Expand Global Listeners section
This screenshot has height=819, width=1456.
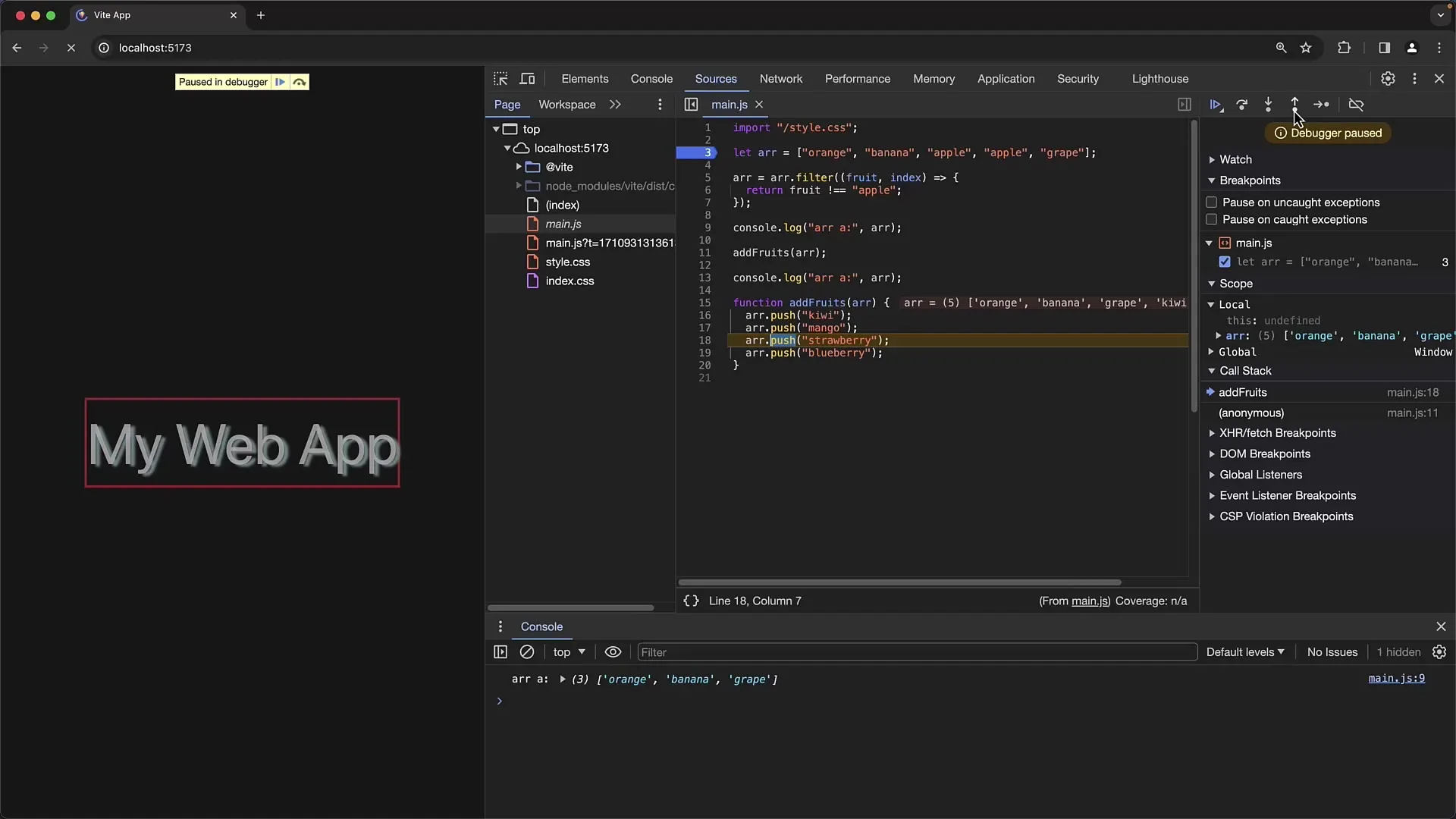pyautogui.click(x=1260, y=475)
